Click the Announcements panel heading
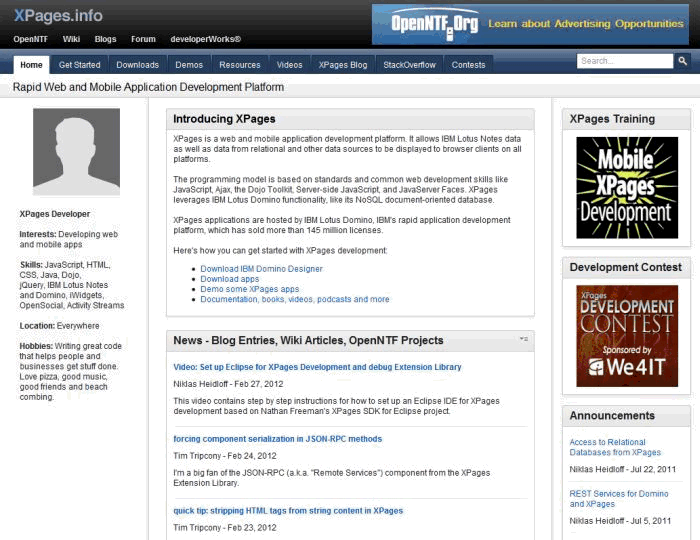This screenshot has width=700, height=540. (x=612, y=416)
